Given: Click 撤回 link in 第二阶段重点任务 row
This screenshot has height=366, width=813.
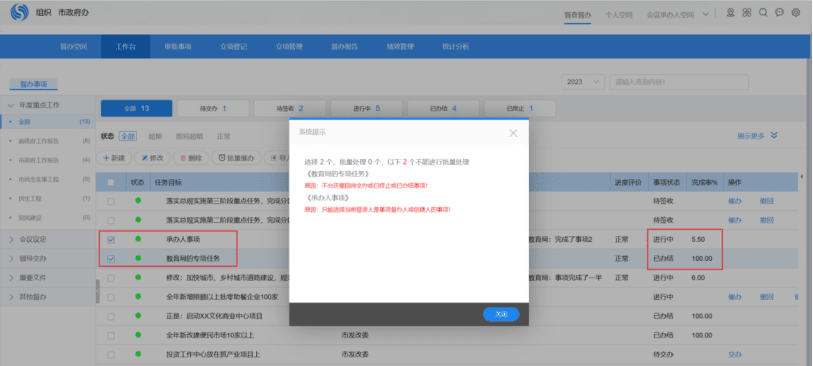Looking at the screenshot, I should (767, 220).
